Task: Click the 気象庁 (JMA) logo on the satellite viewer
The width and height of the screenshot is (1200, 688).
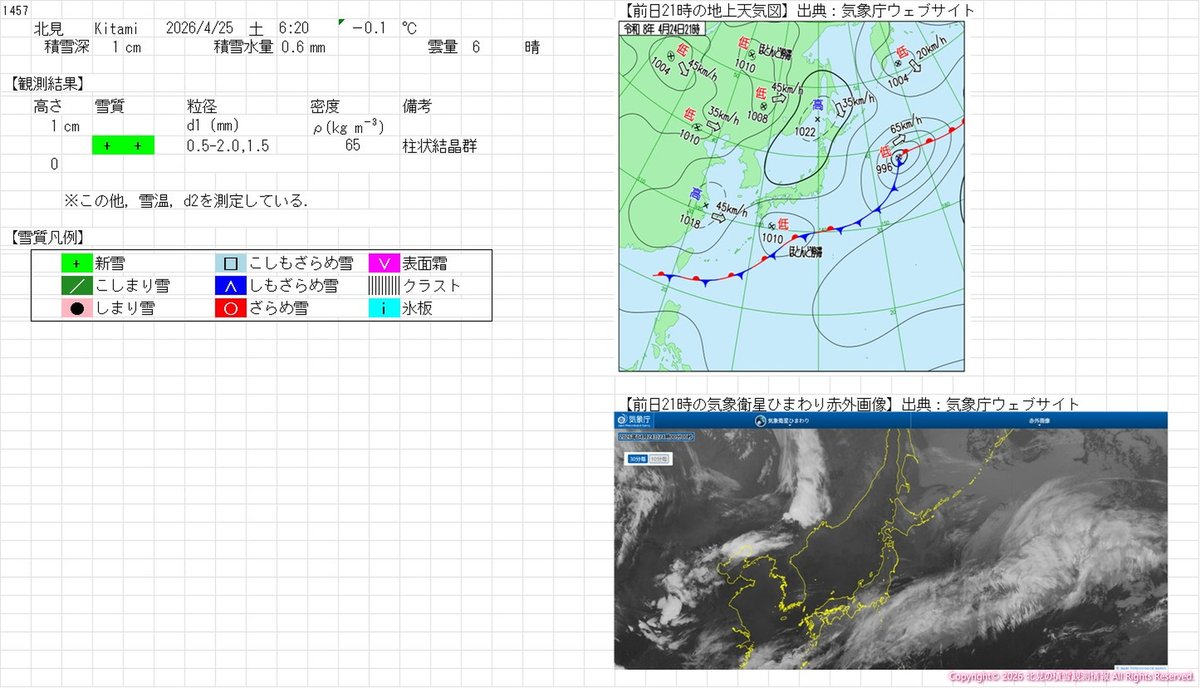Action: pyautogui.click(x=632, y=420)
